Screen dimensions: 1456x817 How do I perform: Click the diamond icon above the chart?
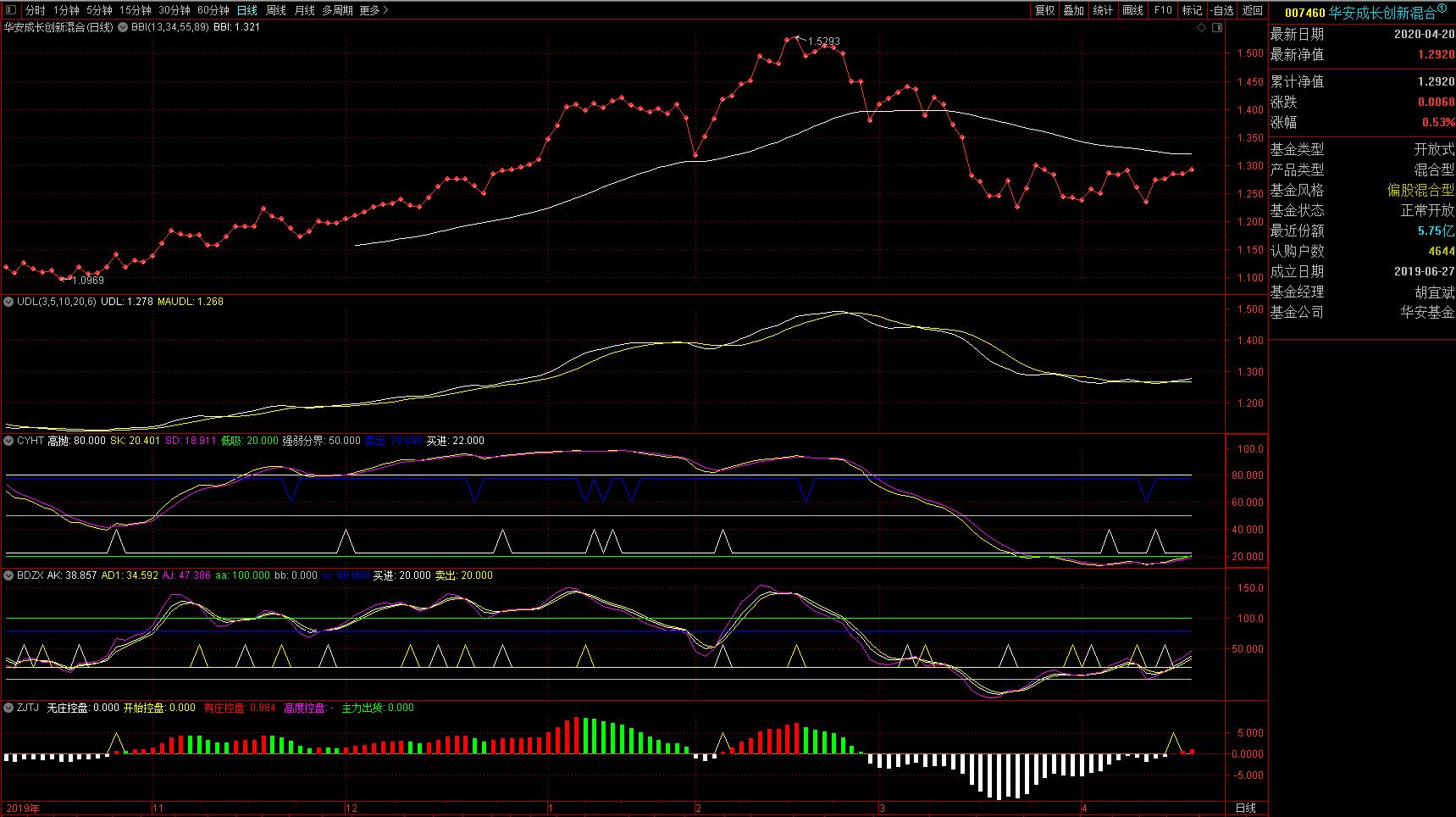(x=1201, y=28)
